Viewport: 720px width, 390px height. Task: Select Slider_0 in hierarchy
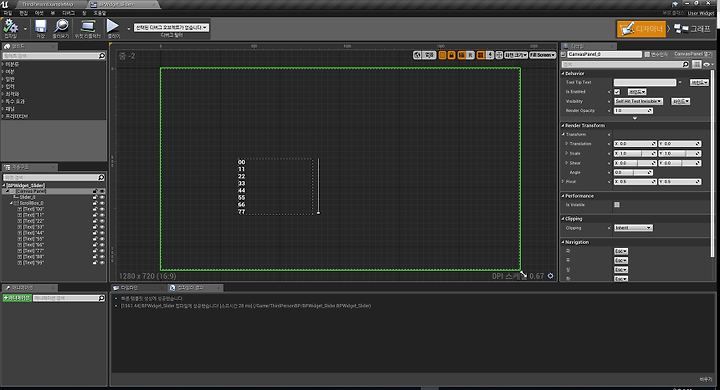click(x=27, y=197)
